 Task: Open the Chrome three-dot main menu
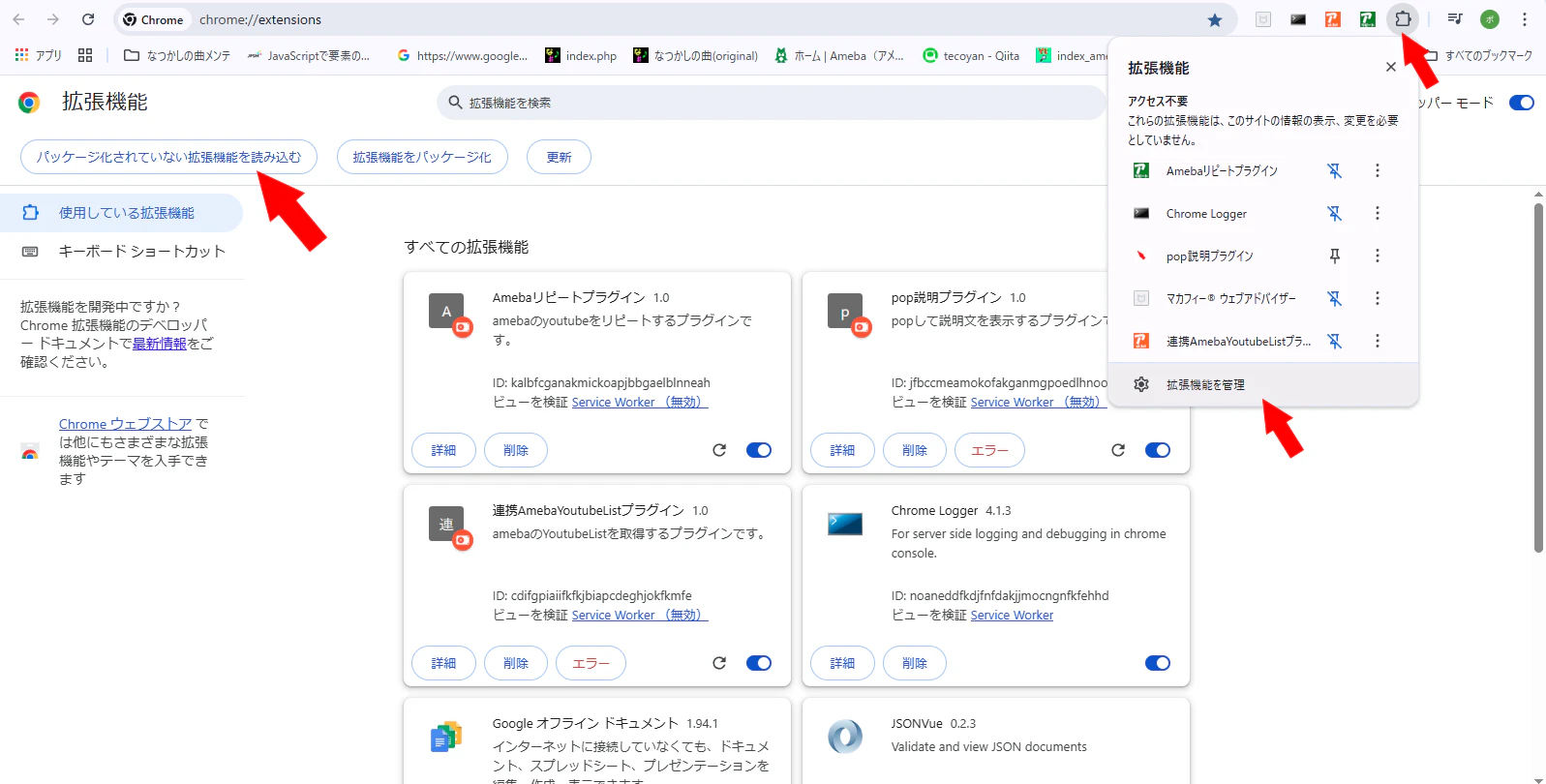point(1525,18)
